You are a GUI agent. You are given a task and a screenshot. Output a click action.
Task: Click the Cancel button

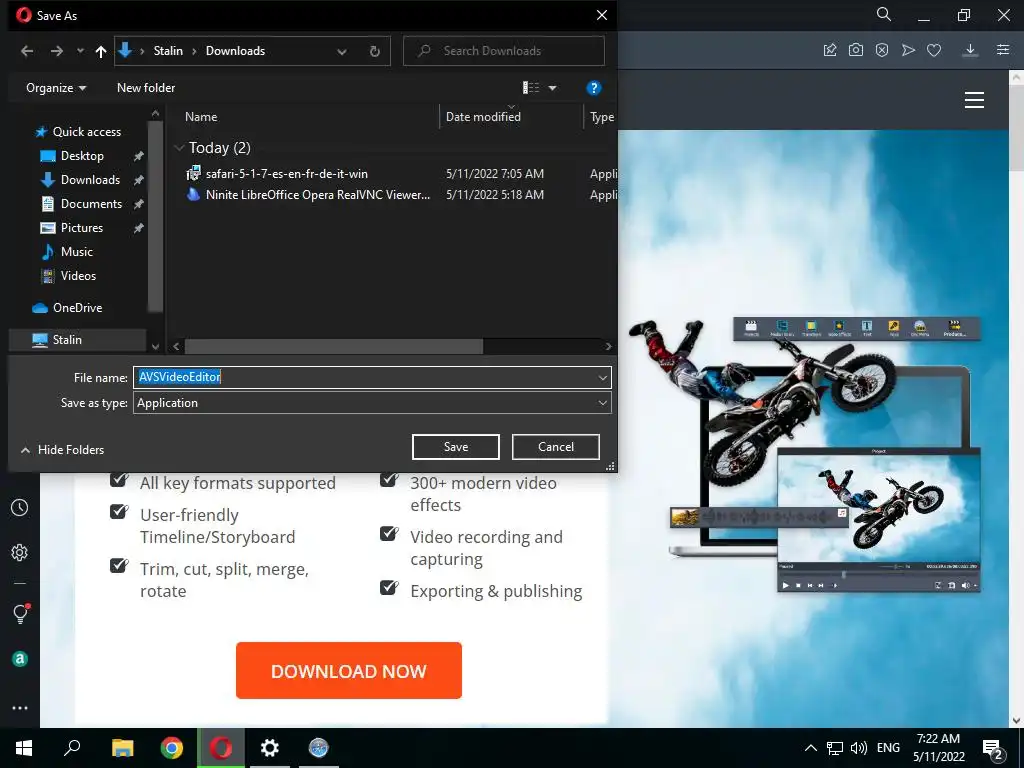point(556,447)
